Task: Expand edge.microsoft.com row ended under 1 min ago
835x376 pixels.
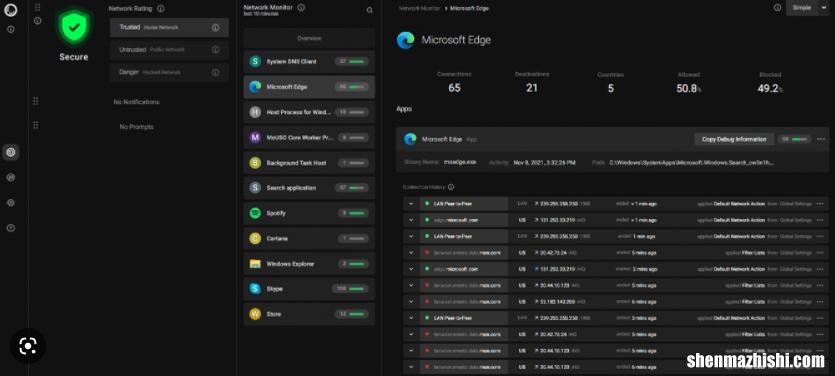Action: coord(411,220)
